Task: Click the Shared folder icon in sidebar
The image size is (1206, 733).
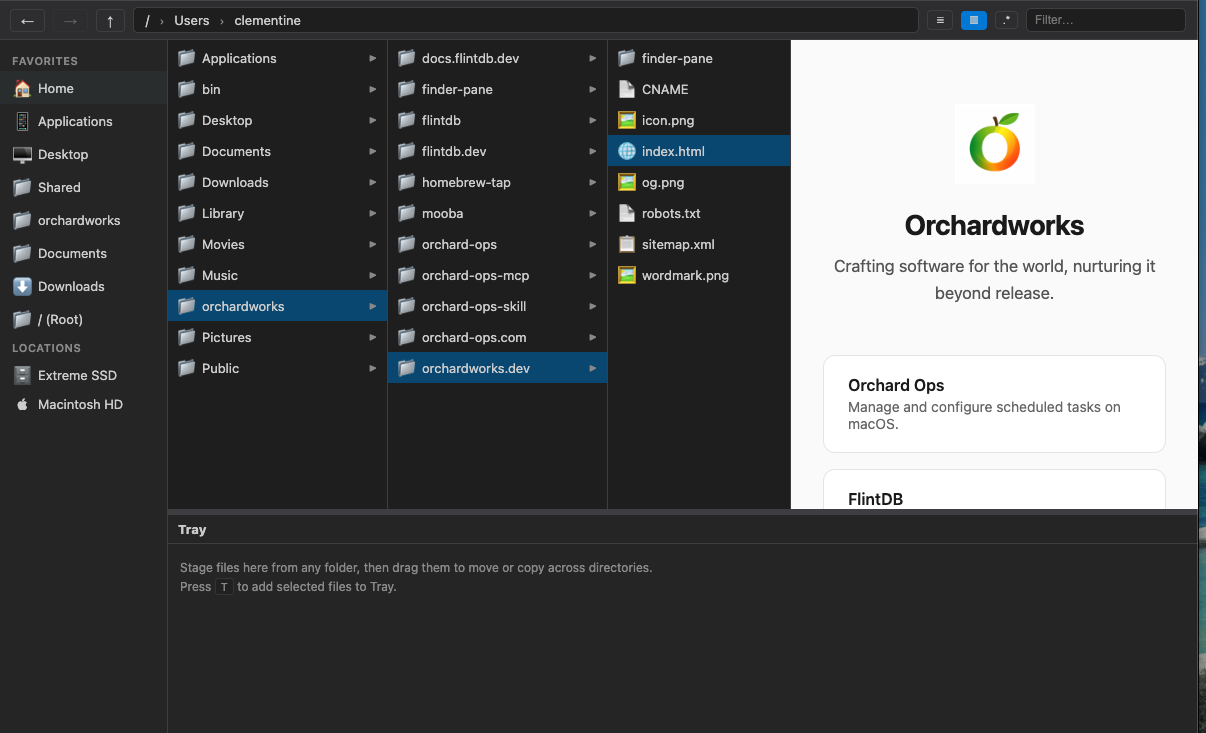Action: click(22, 188)
